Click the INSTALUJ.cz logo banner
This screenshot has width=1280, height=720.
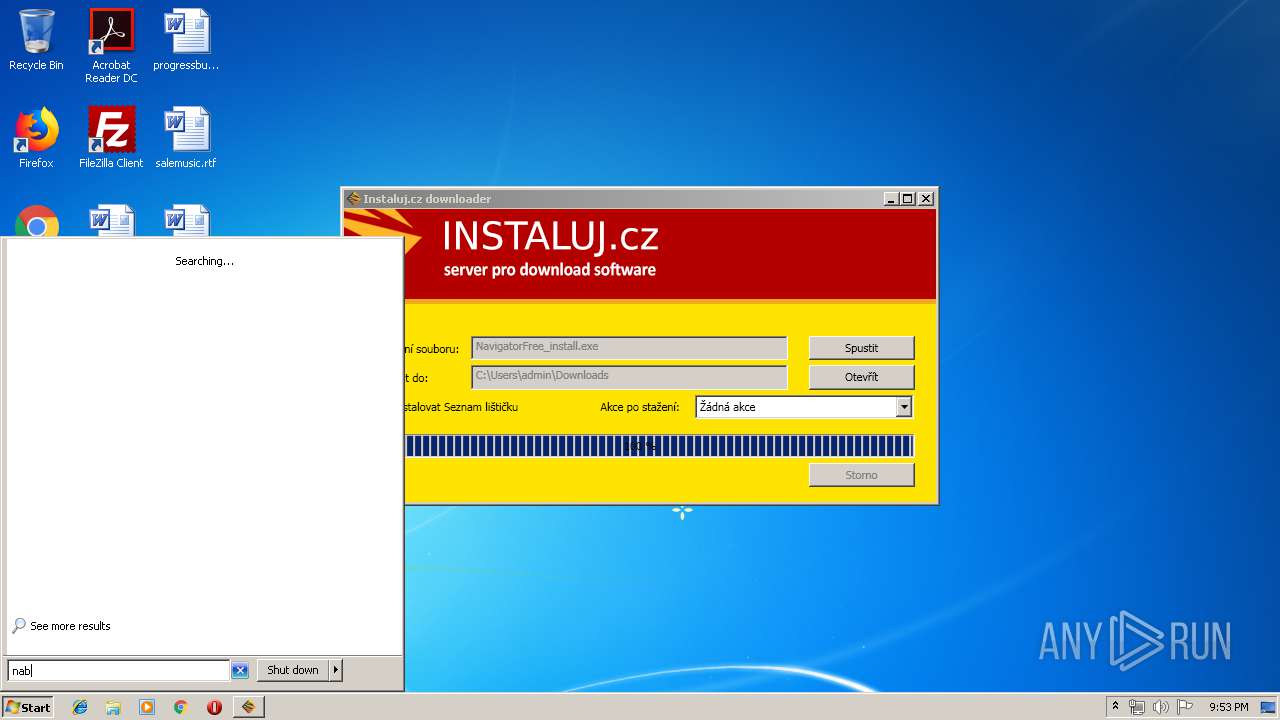coord(640,254)
